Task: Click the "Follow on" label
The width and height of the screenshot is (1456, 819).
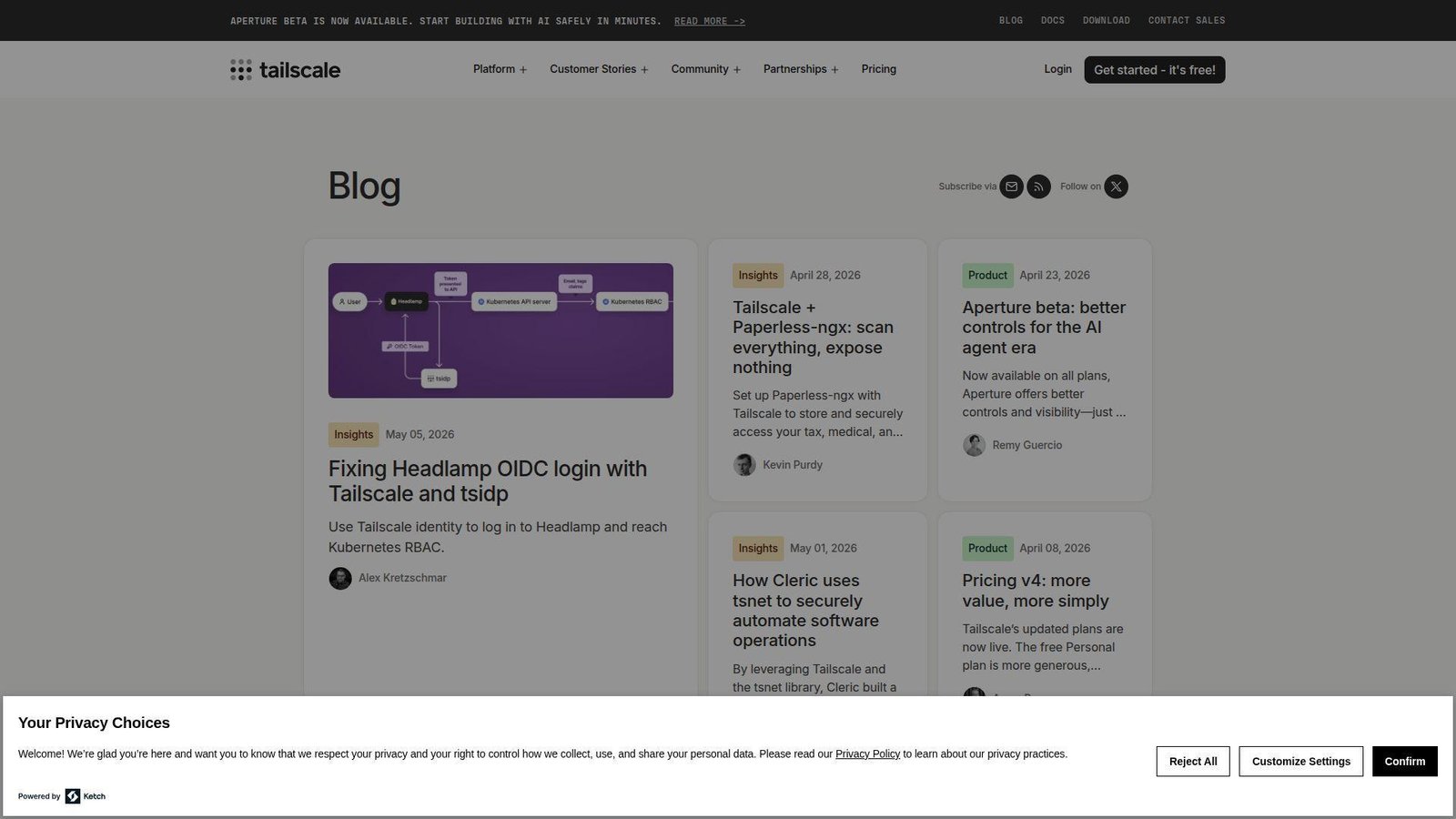Action: (x=1080, y=187)
